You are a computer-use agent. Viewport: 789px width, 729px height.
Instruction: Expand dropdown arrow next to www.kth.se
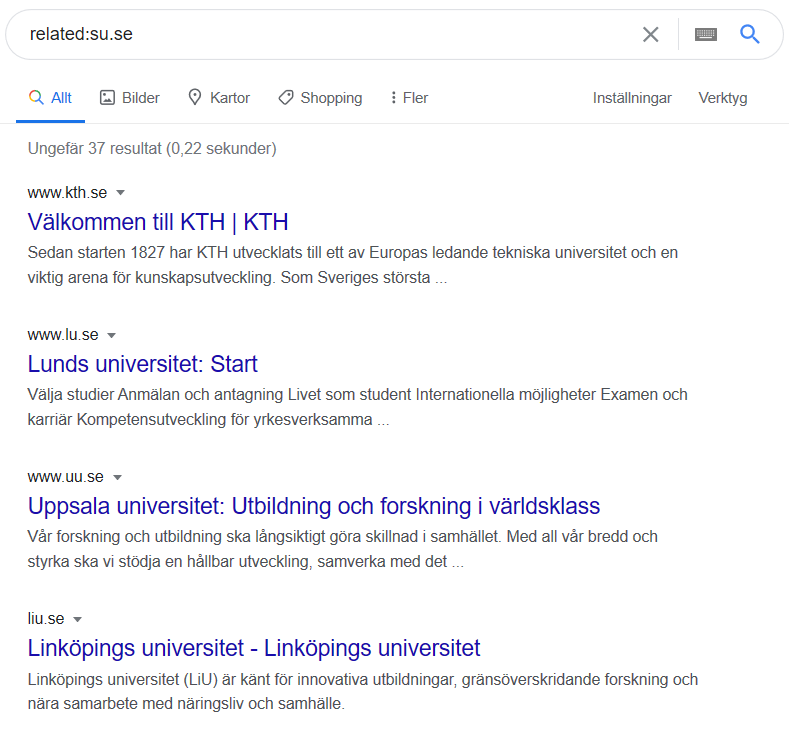(120, 193)
